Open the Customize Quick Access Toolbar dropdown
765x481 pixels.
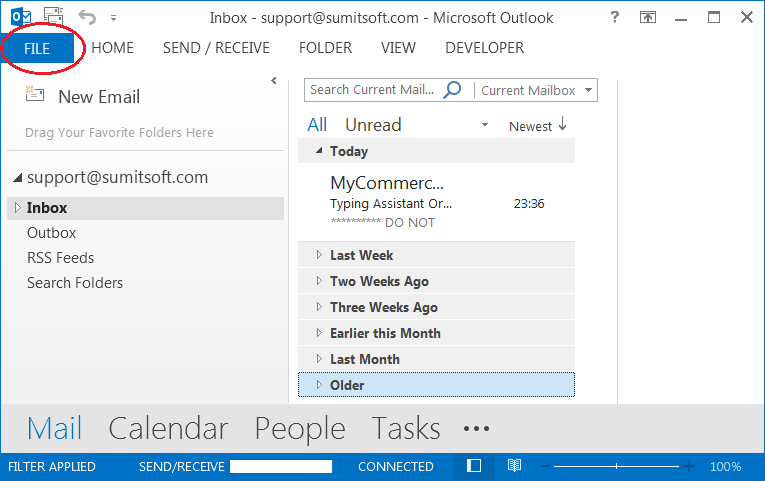tap(113, 18)
